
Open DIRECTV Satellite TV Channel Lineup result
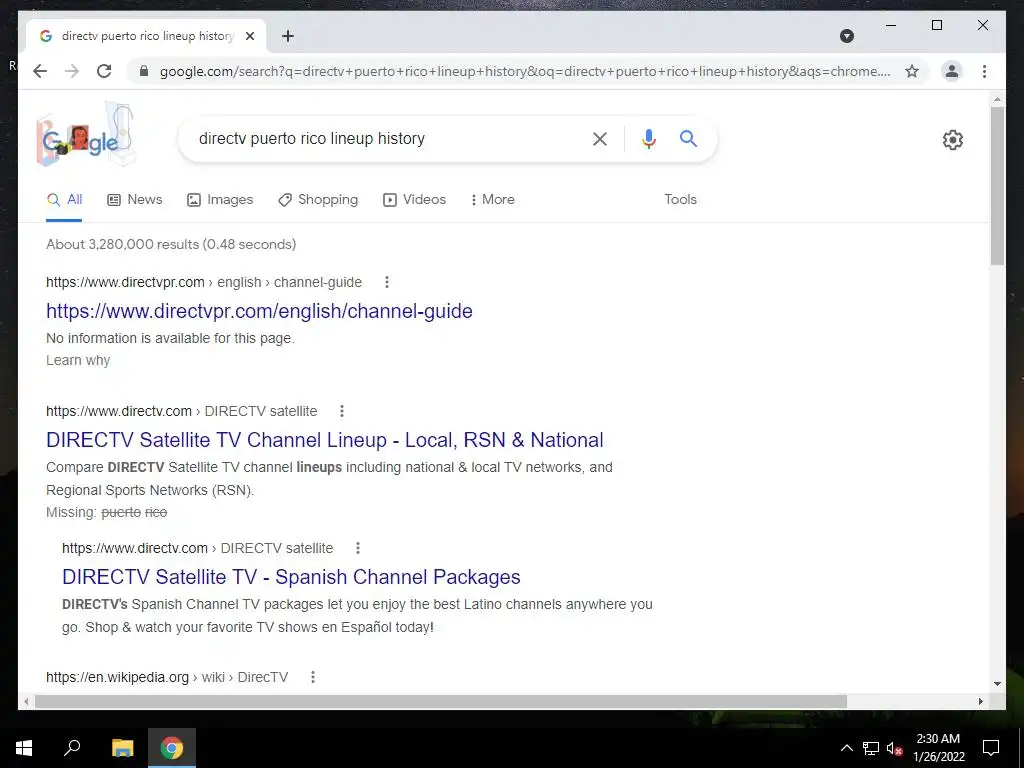pos(325,440)
